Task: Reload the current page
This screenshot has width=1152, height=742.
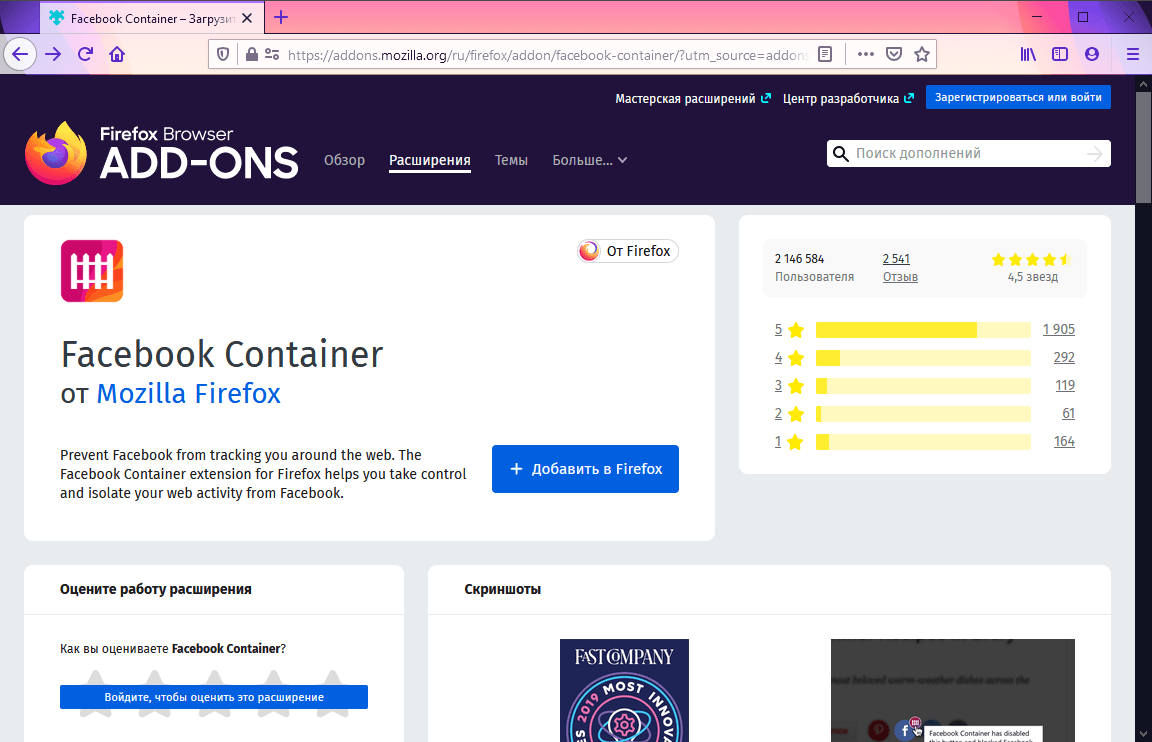Action: click(x=85, y=54)
